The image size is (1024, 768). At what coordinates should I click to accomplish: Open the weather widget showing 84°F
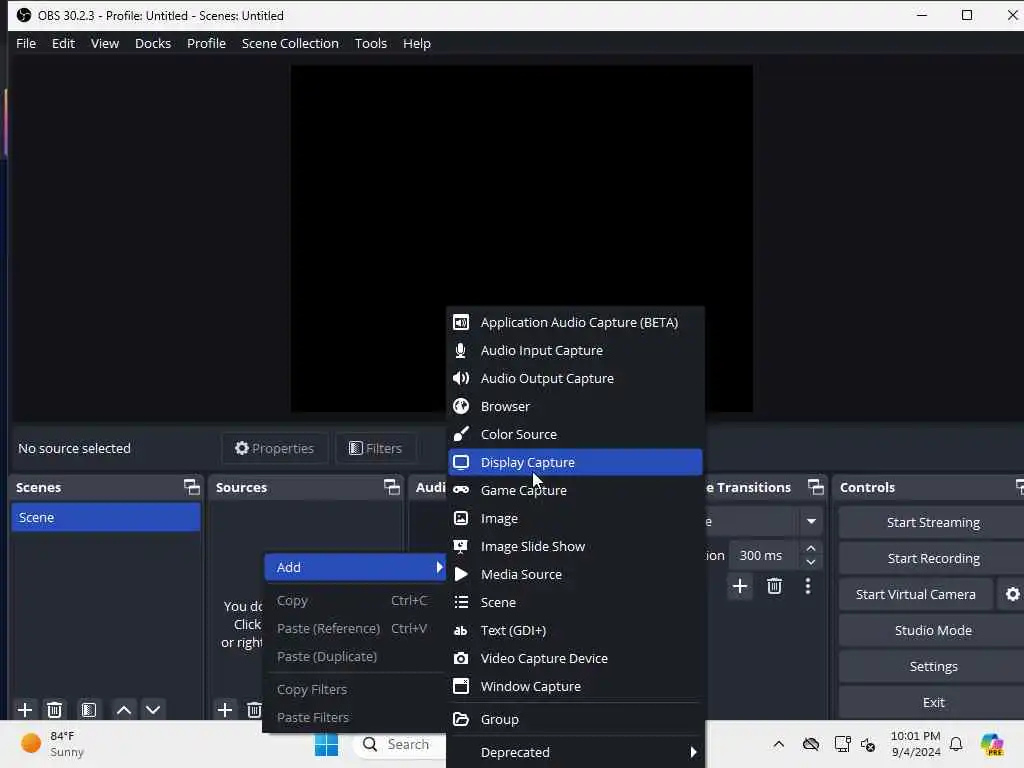[53, 744]
